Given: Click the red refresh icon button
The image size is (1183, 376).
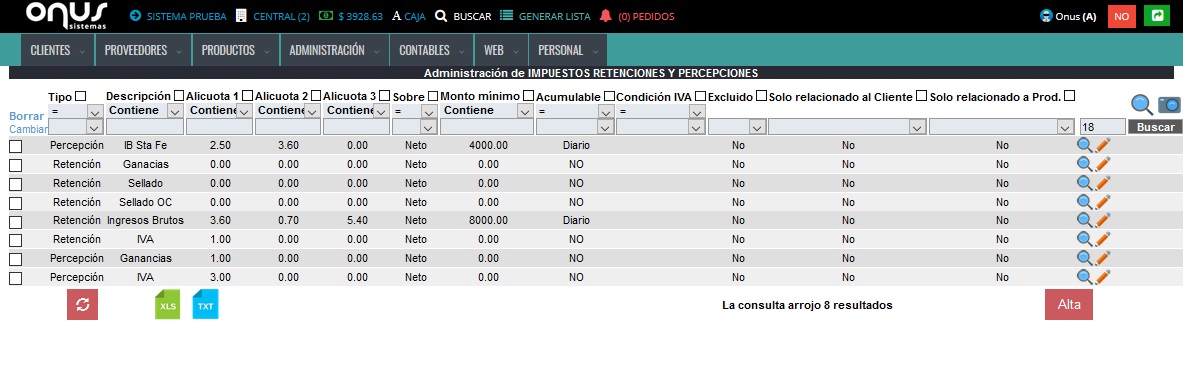Looking at the screenshot, I should coord(82,304).
